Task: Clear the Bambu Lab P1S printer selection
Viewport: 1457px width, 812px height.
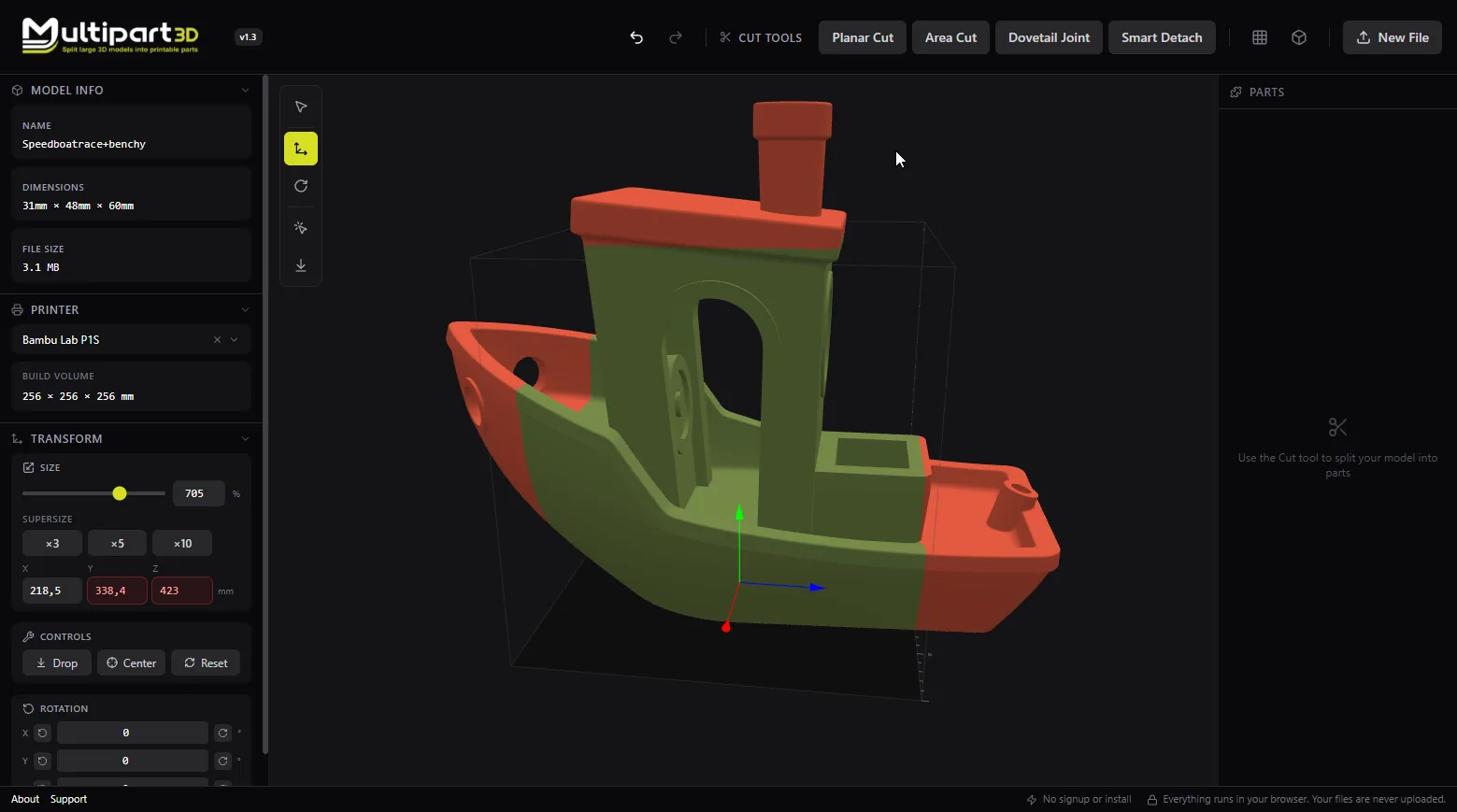Action: tap(217, 340)
